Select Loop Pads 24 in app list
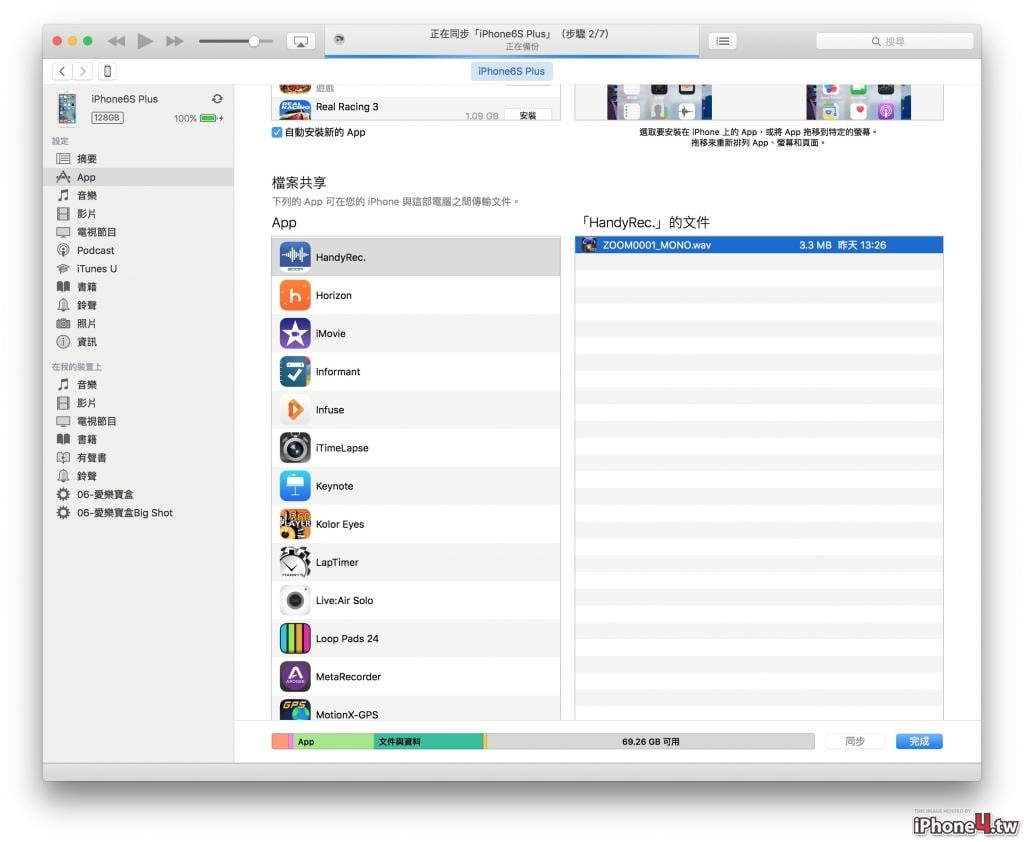This screenshot has width=1024, height=842. click(x=416, y=639)
